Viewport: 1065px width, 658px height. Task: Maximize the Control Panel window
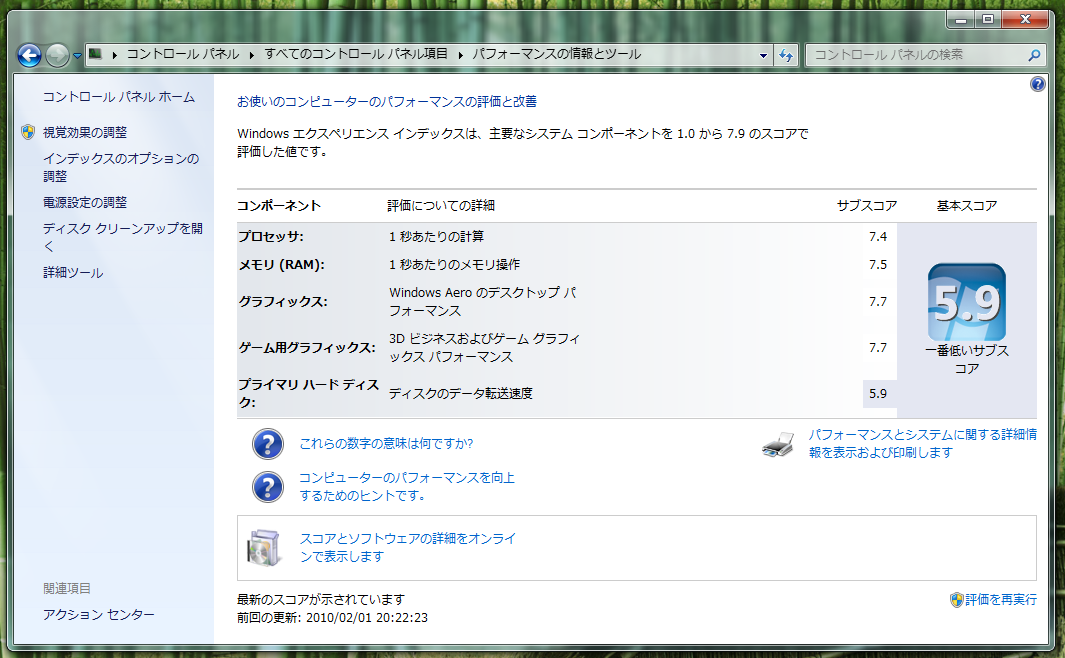tap(988, 20)
